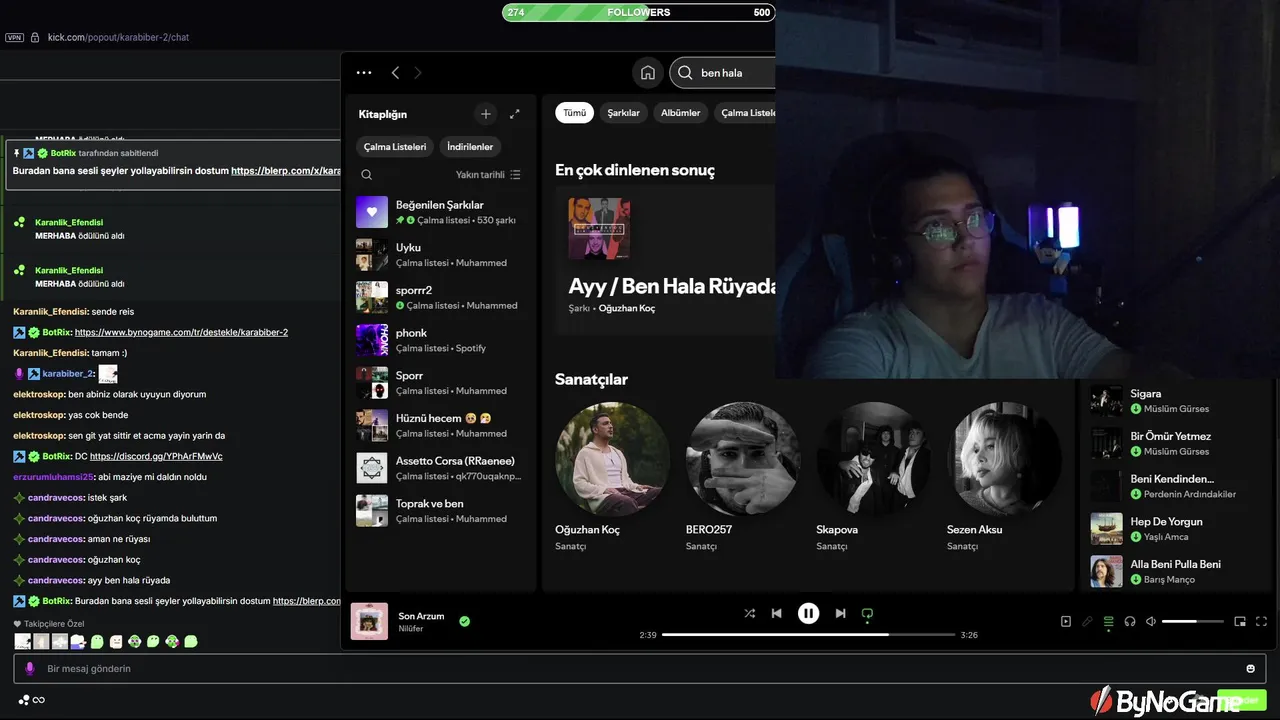This screenshot has width=1280, height=720.
Task: Open the connect-to-device headphones menu
Action: [x=1130, y=621]
